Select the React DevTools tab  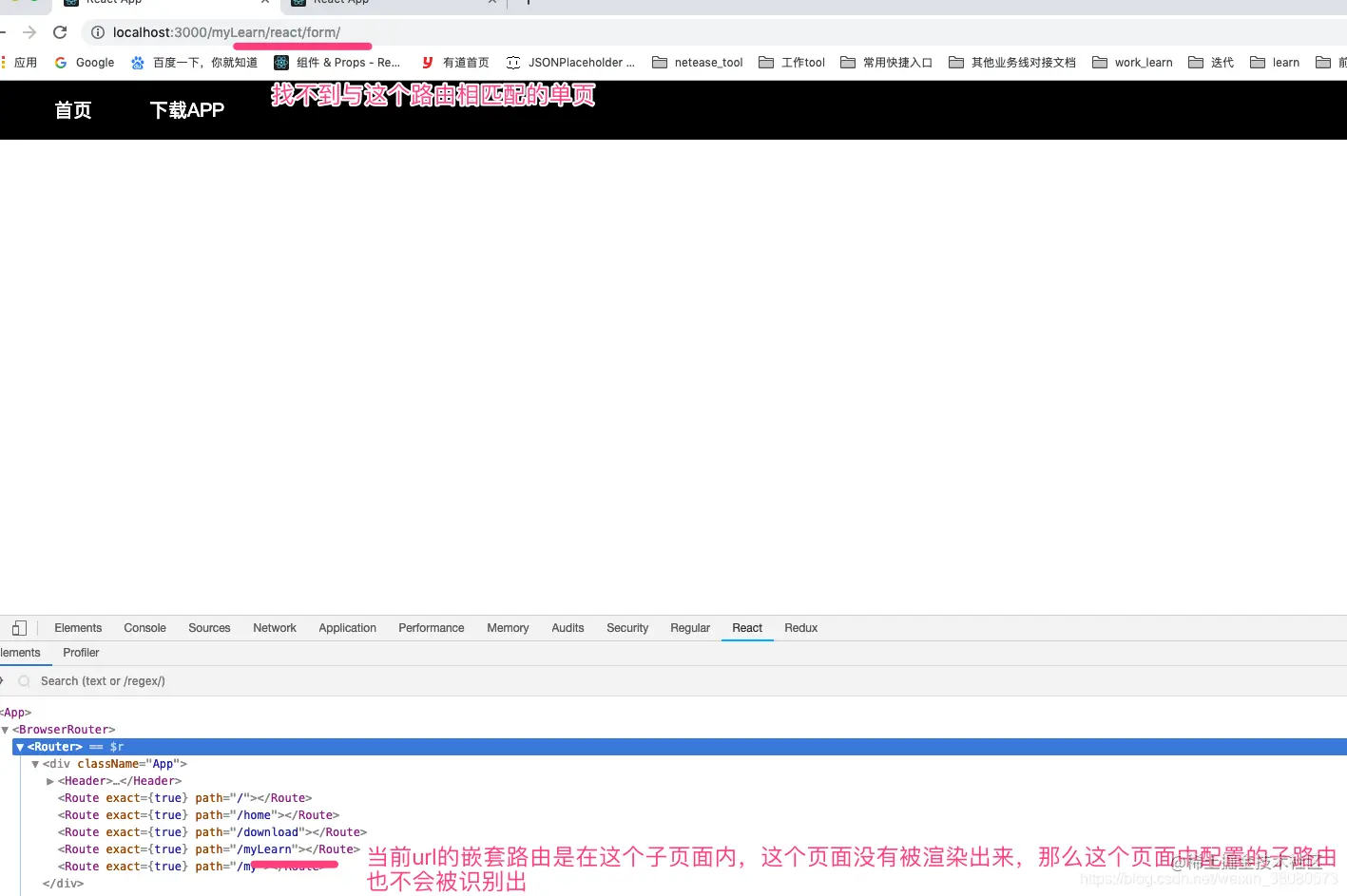[747, 628]
